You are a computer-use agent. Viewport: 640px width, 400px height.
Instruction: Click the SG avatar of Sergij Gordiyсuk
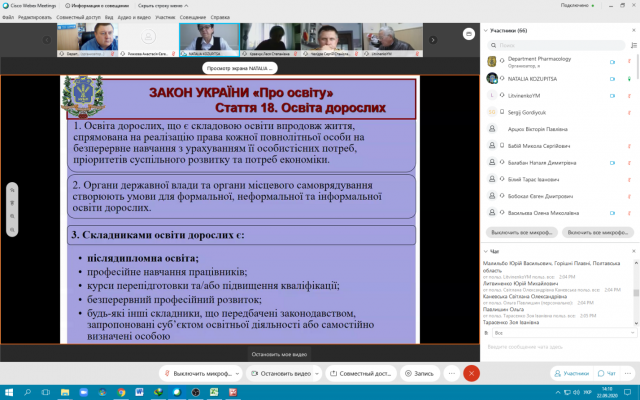coord(492,112)
